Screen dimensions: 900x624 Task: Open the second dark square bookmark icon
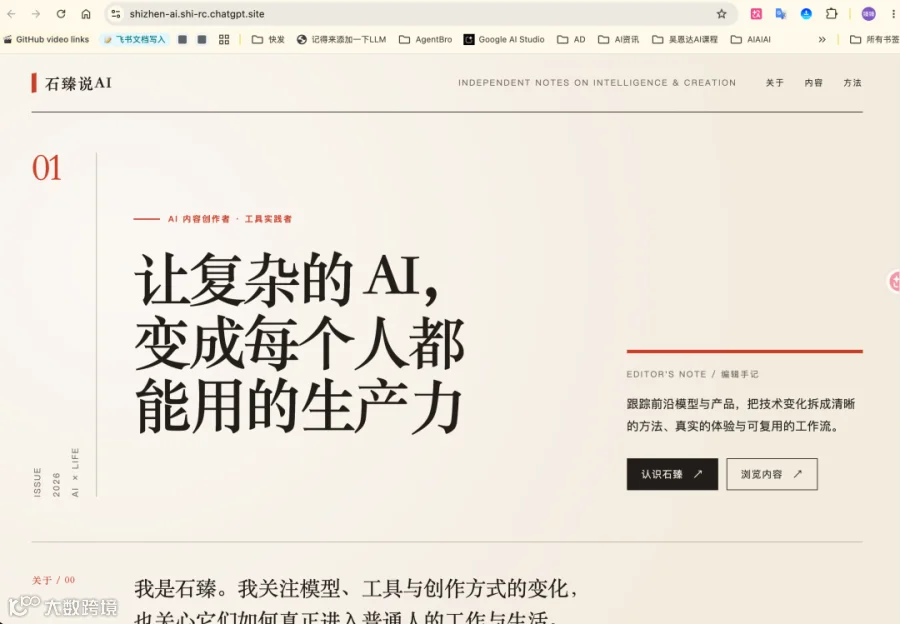(x=201, y=40)
